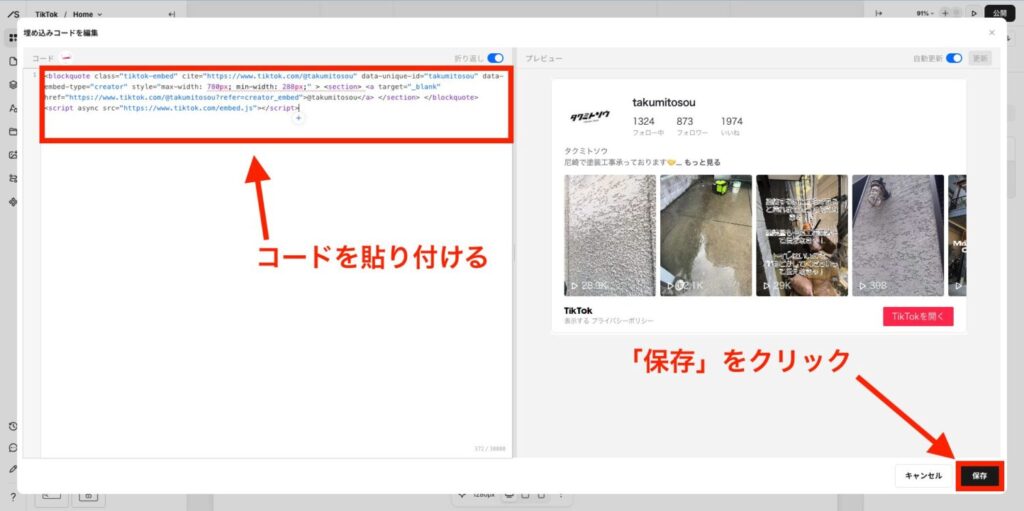Viewport: 1024px width, 511px height.
Task: Click the 公開 publish button
Action: [x=999, y=13]
